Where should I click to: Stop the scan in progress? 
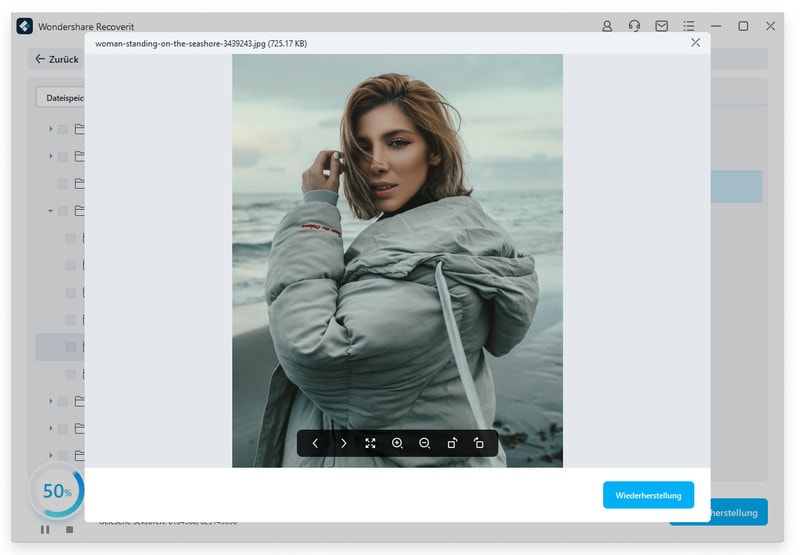pos(69,529)
